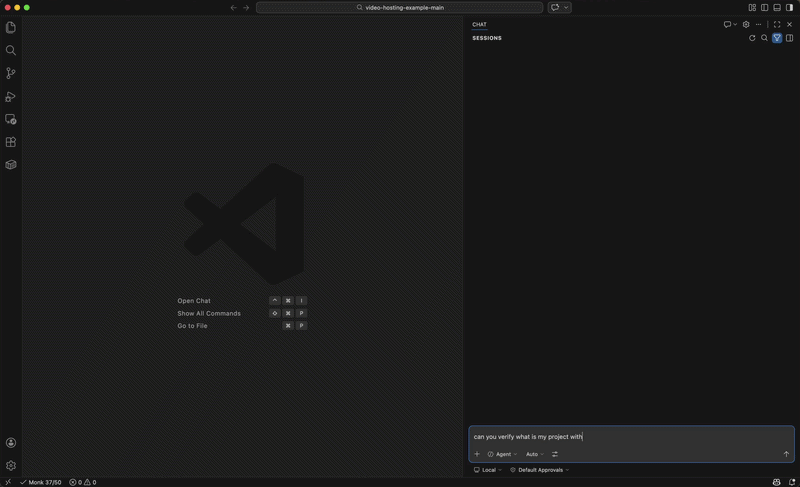This screenshot has height=487, width=800.
Task: Close the chat panel
Action: [x=789, y=24]
